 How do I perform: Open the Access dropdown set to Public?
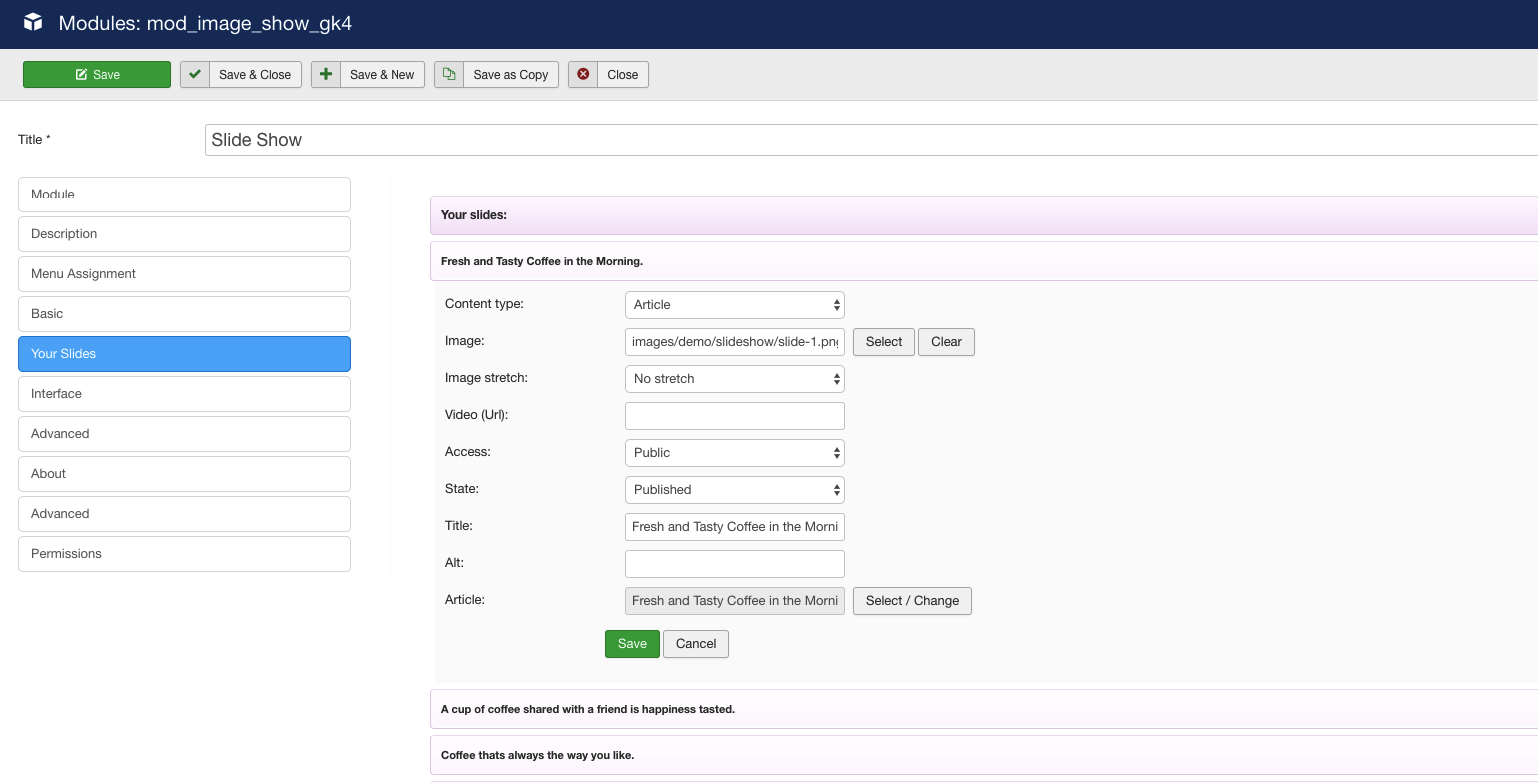point(734,453)
